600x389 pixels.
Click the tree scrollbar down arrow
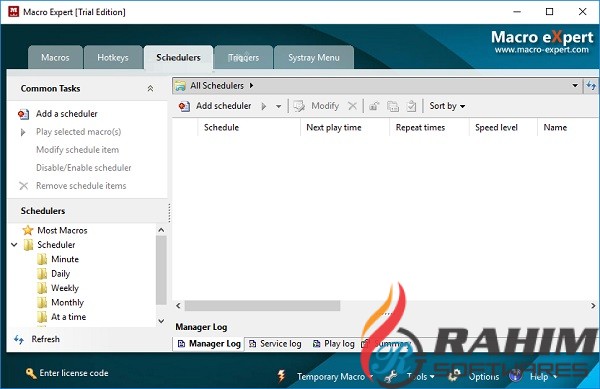[161, 321]
